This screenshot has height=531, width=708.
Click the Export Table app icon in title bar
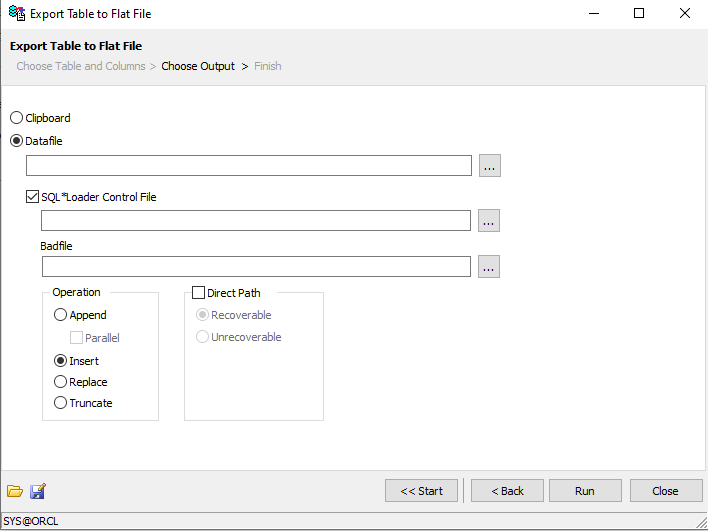17,14
